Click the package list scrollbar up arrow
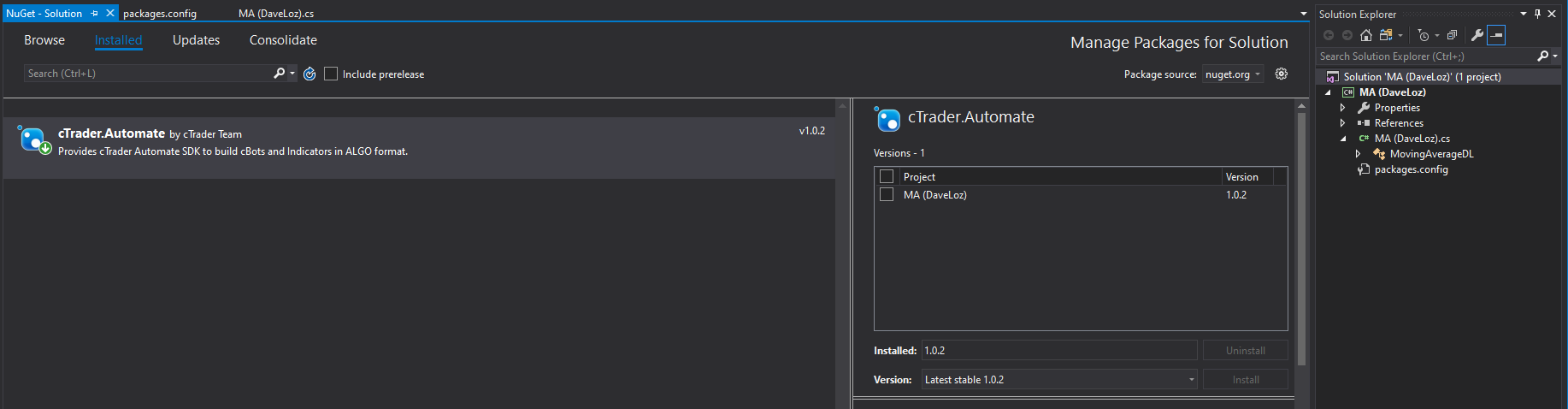 pyautogui.click(x=842, y=106)
